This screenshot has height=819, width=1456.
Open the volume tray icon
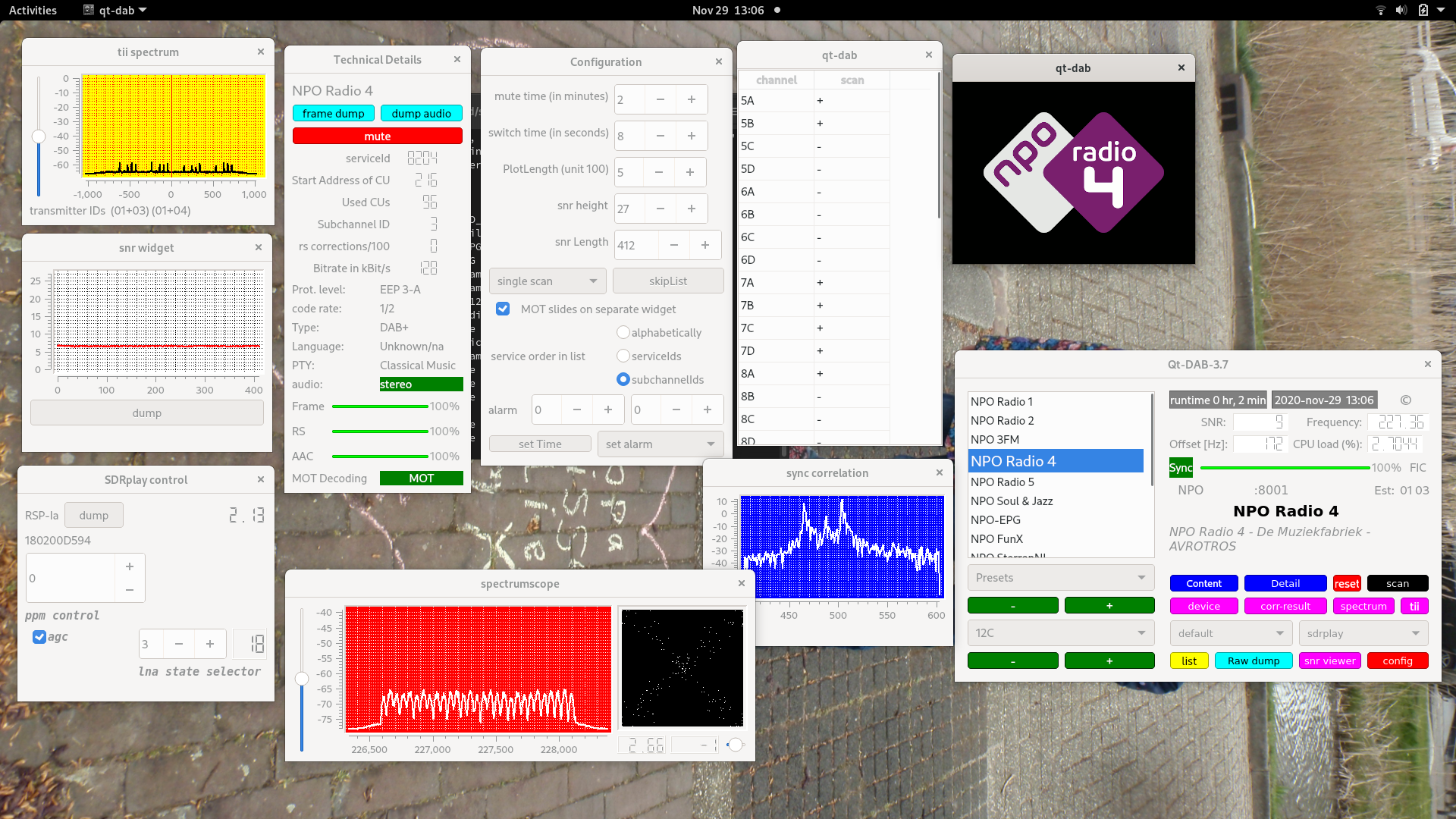[x=1401, y=10]
